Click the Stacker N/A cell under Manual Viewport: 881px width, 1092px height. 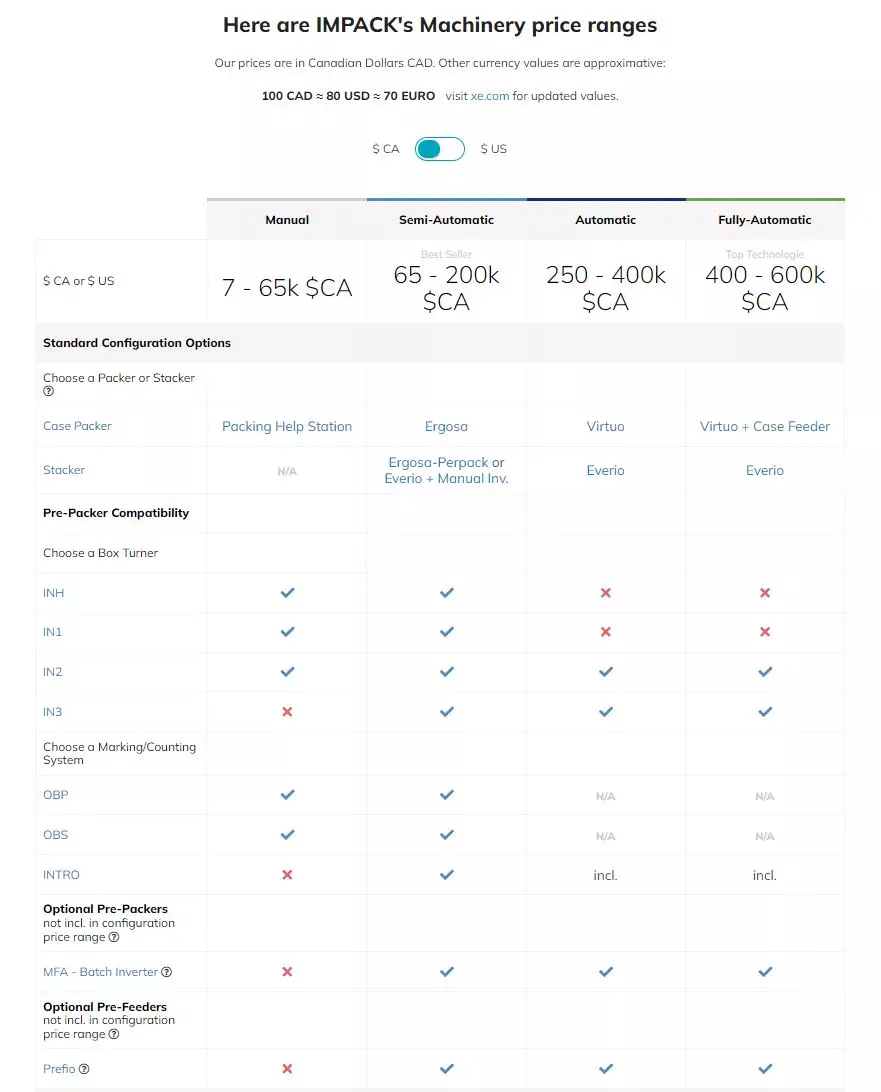[287, 471]
